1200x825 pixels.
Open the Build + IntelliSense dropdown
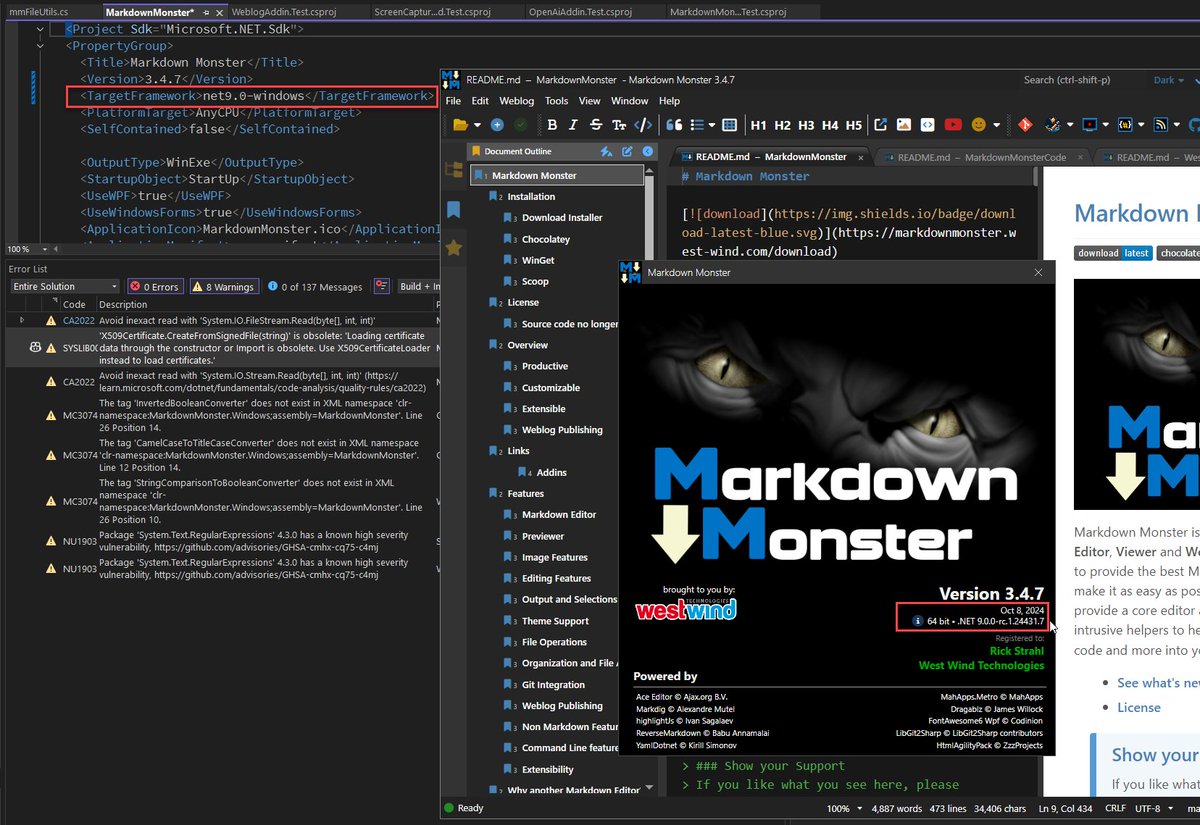tap(419, 286)
